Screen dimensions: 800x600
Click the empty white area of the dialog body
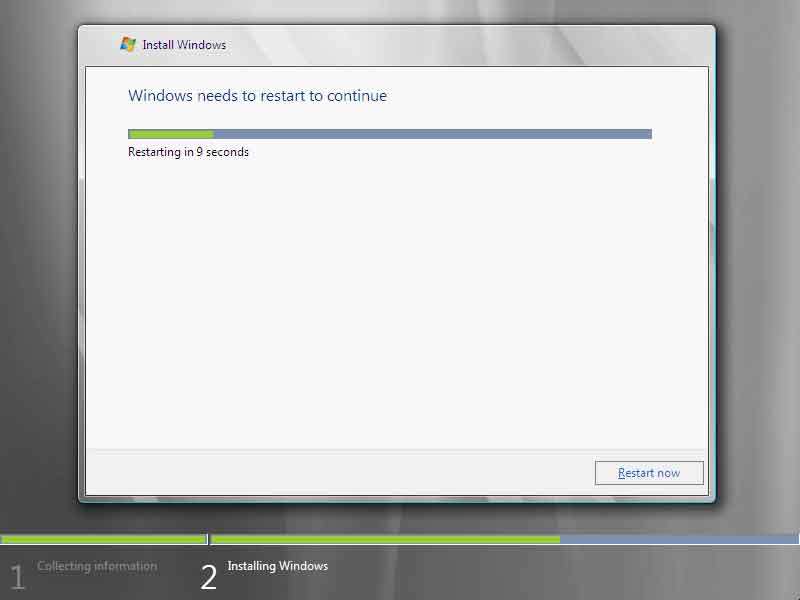point(400,300)
